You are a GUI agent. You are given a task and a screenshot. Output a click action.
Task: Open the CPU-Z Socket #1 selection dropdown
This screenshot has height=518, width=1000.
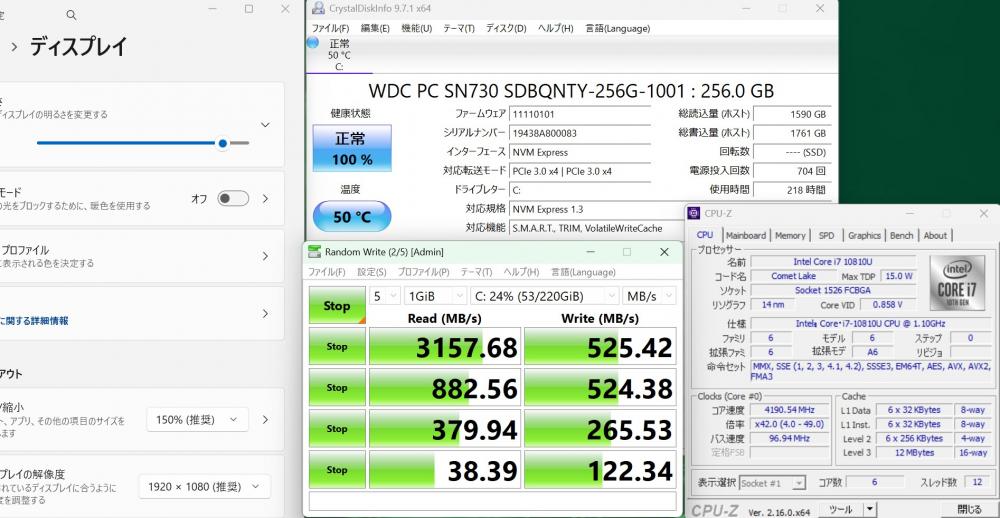tap(772, 484)
